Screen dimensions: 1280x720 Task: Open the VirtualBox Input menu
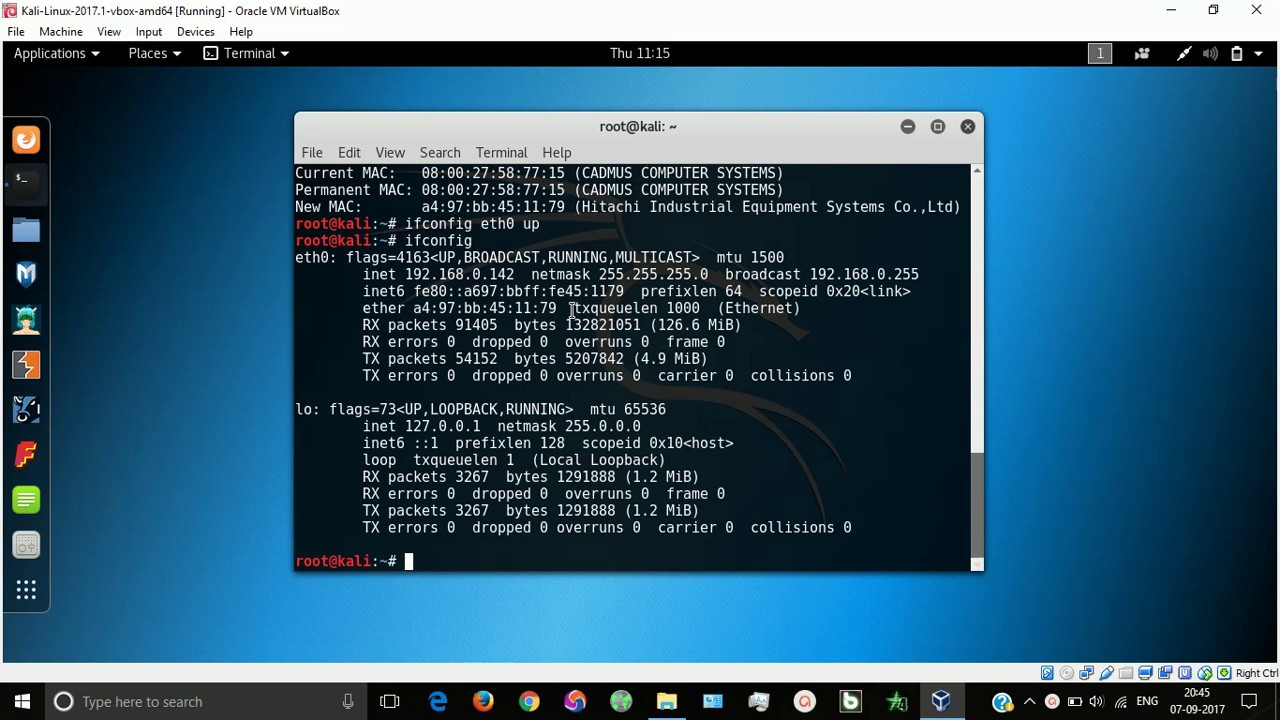149,31
